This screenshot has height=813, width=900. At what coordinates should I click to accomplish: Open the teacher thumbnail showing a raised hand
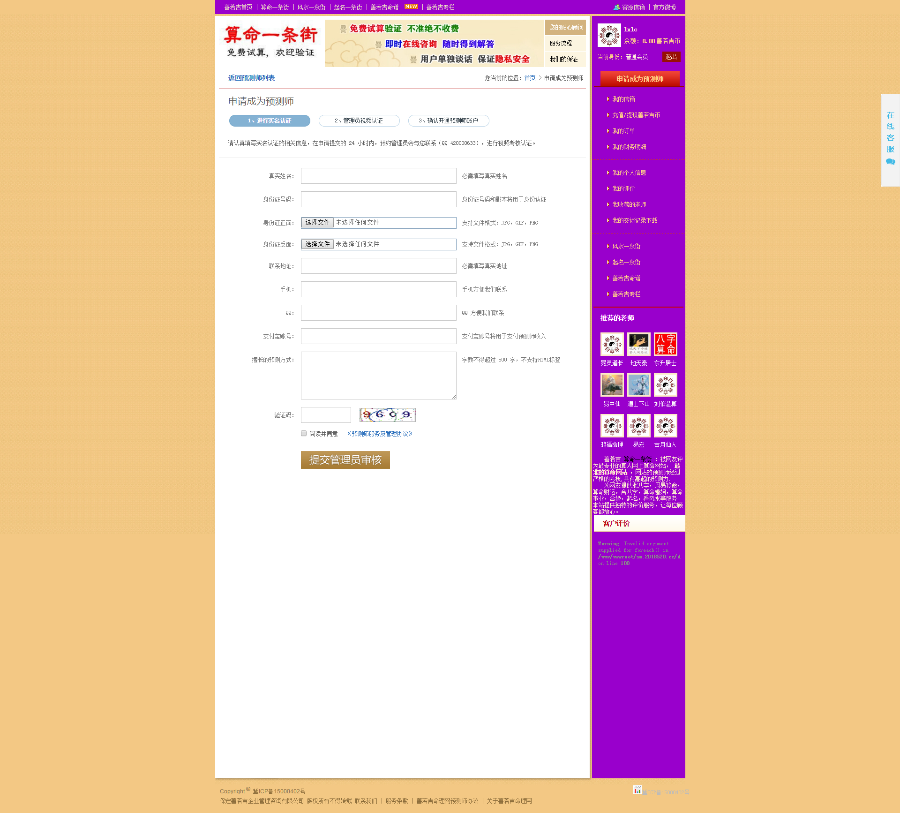638,344
